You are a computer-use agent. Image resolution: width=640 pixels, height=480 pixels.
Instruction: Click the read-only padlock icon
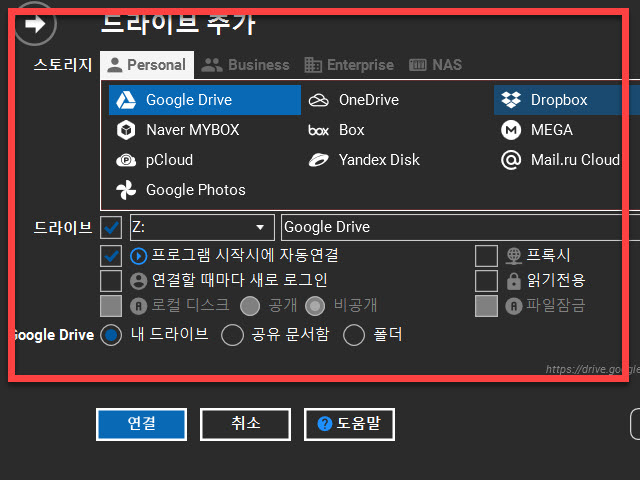[x=514, y=281]
